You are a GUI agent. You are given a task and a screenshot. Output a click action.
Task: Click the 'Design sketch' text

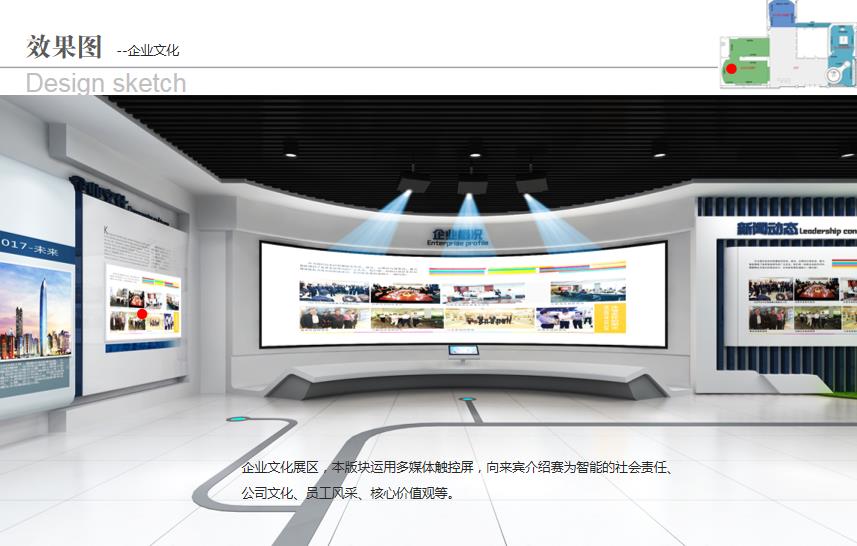(106, 83)
